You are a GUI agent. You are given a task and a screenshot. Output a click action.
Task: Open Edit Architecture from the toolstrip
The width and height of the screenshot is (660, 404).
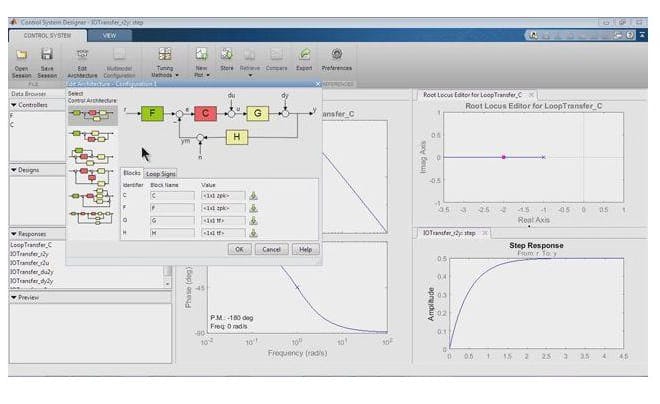pyautogui.click(x=82, y=63)
